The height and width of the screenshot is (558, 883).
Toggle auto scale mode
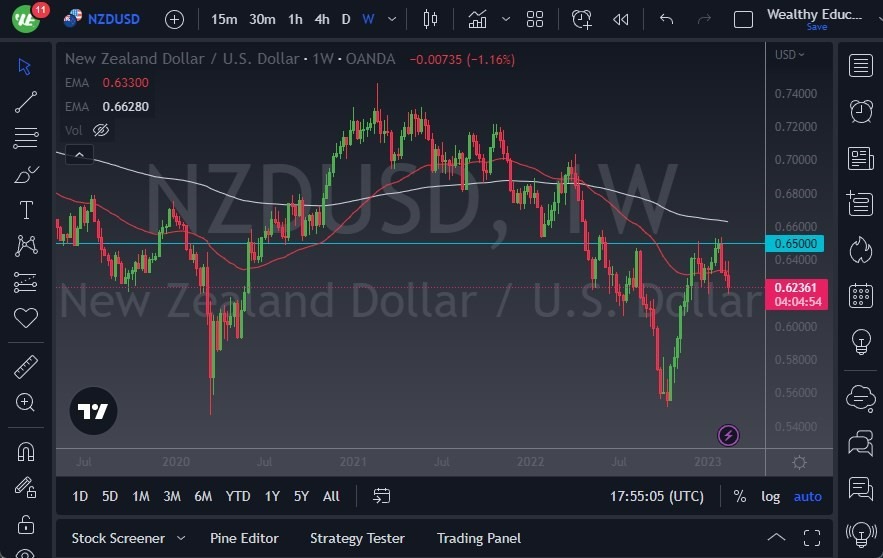(808, 496)
